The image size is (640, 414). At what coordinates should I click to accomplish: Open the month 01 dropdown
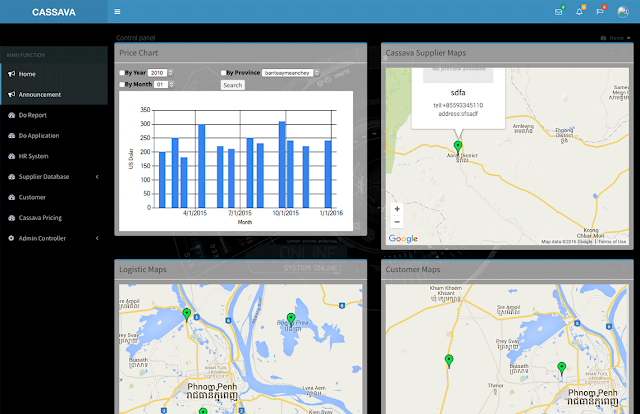[163, 85]
